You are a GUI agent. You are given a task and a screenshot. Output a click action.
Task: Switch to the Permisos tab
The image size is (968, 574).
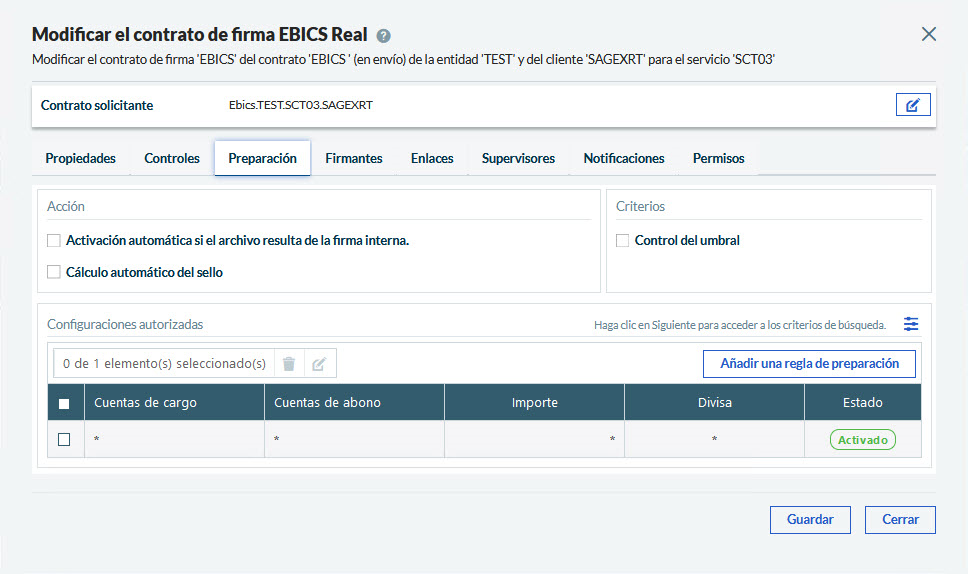click(x=718, y=158)
